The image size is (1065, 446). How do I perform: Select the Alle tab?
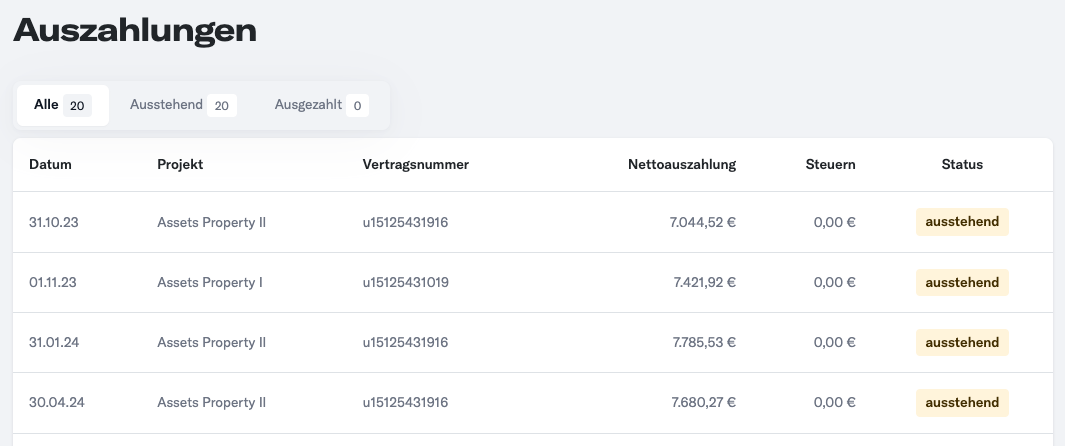click(62, 105)
